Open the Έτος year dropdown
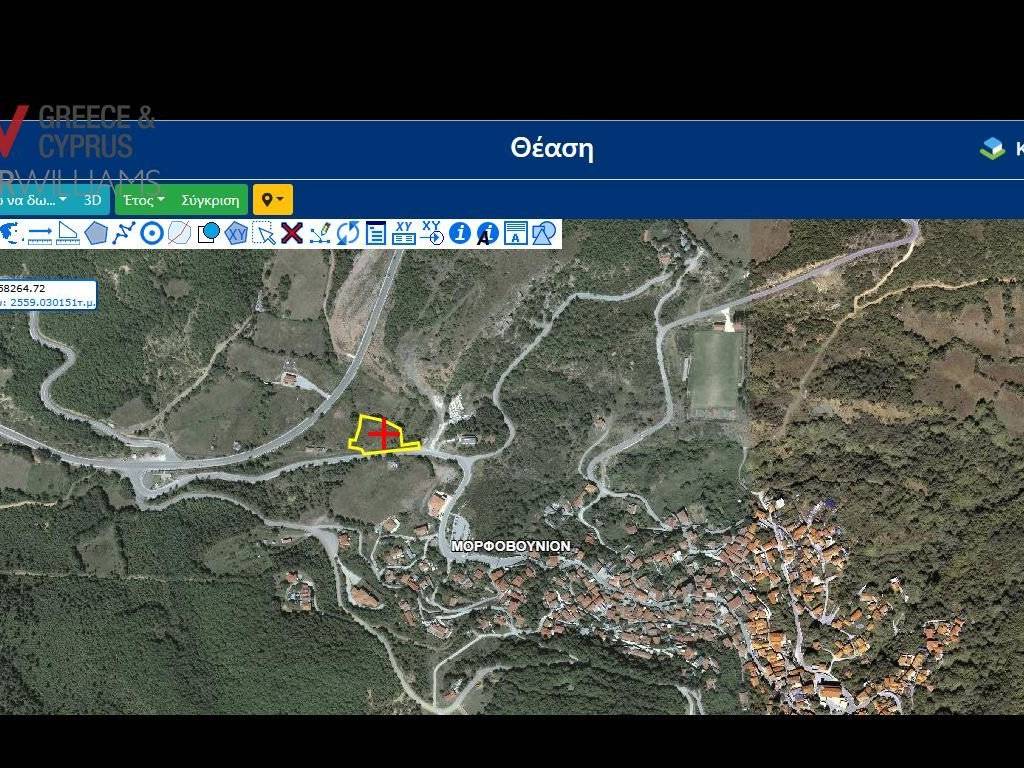 tap(144, 200)
